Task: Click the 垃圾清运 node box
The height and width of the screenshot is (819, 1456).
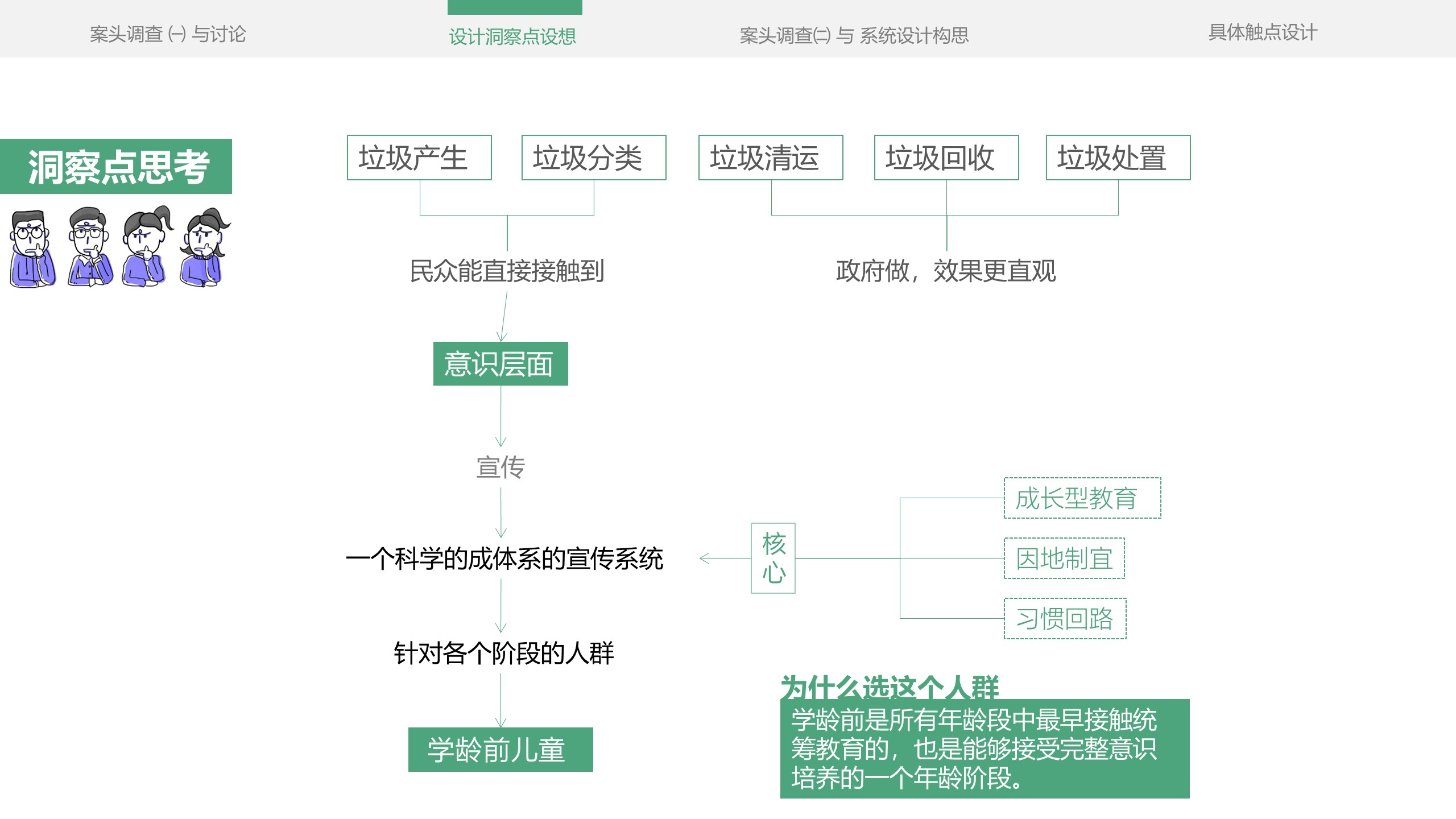Action: [771, 159]
